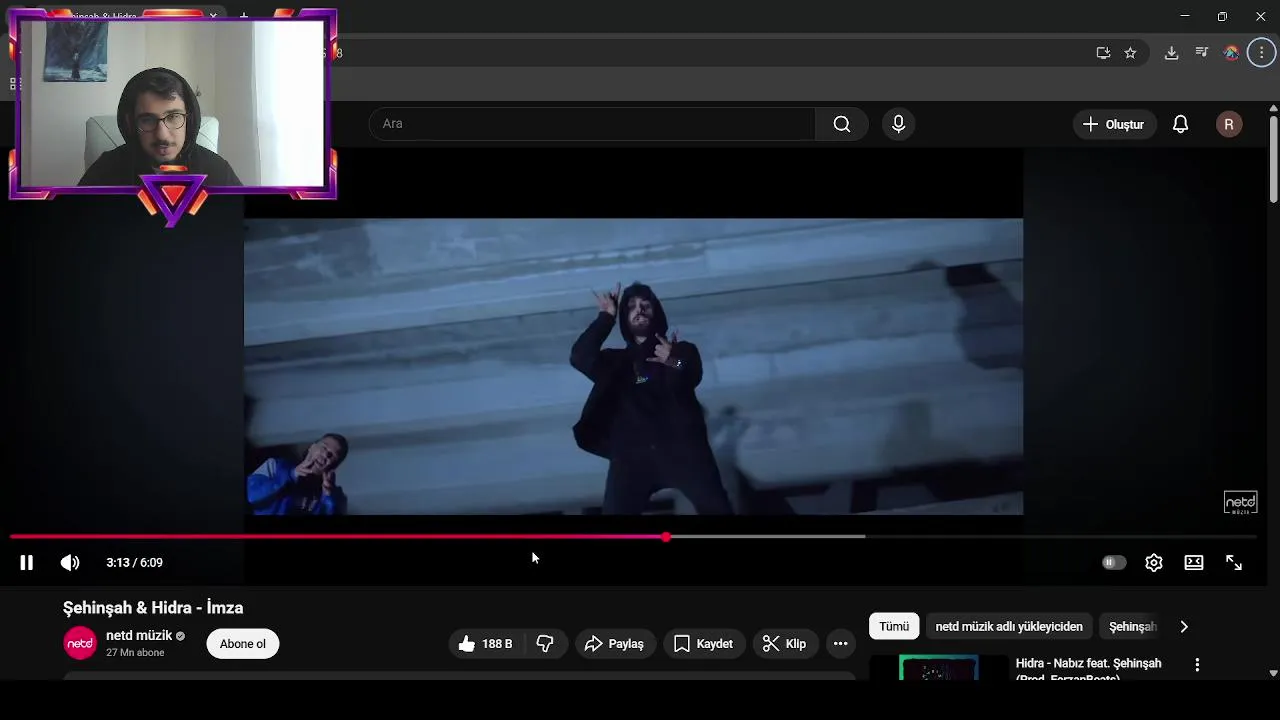Viewport: 1280px width, 720px height.
Task: Exit full-window view with the arrows icon
Action: [x=1234, y=563]
